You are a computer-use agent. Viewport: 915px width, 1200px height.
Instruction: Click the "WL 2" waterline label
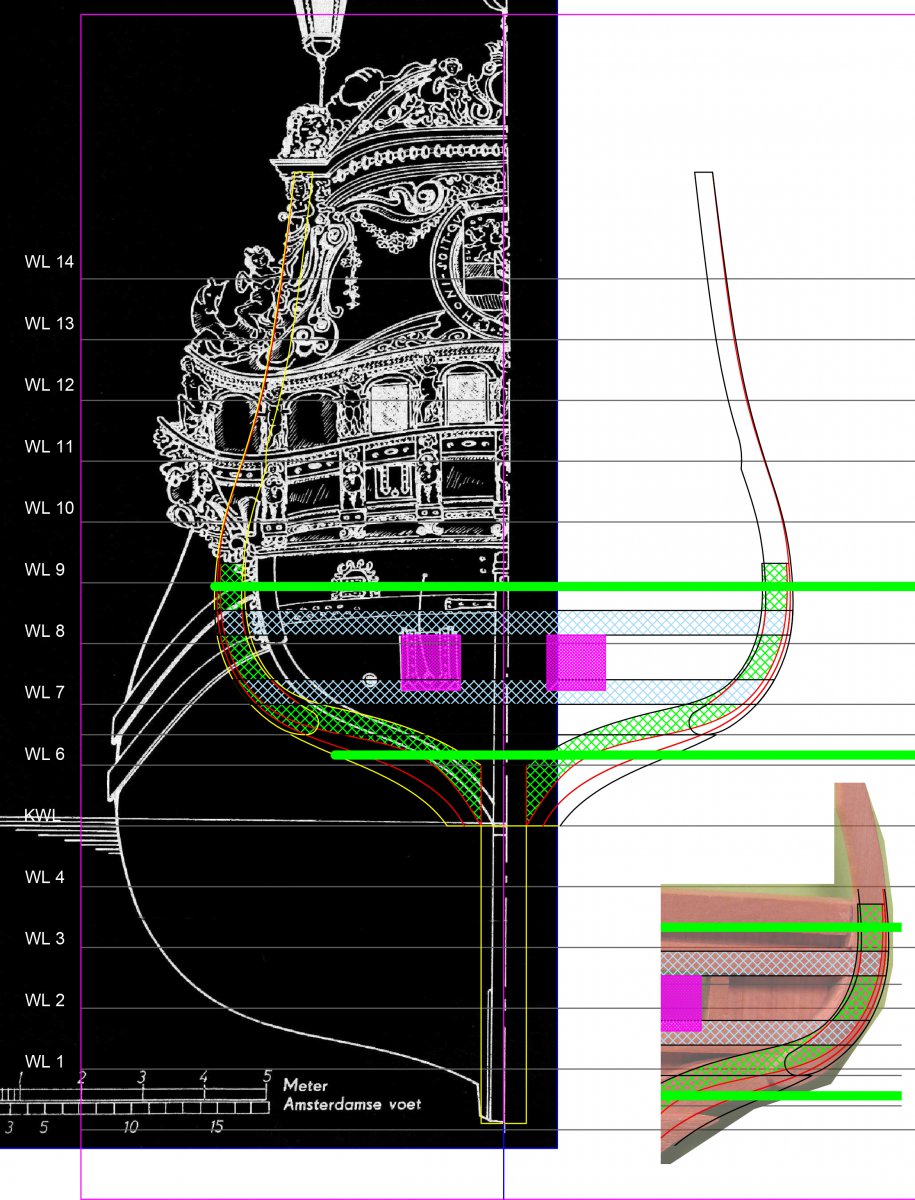[45, 1001]
